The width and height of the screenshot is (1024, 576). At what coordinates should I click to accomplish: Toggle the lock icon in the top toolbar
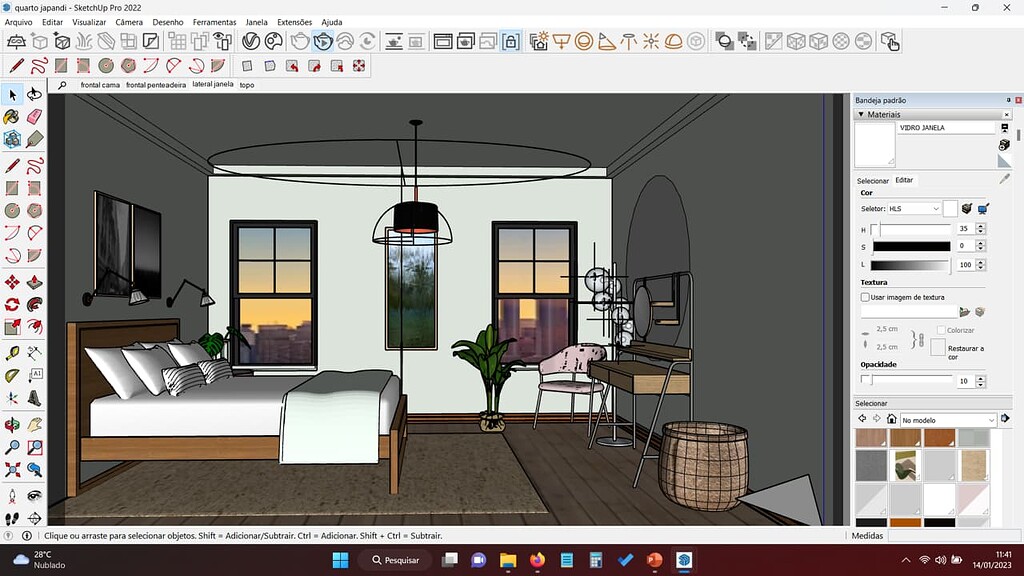(x=510, y=42)
